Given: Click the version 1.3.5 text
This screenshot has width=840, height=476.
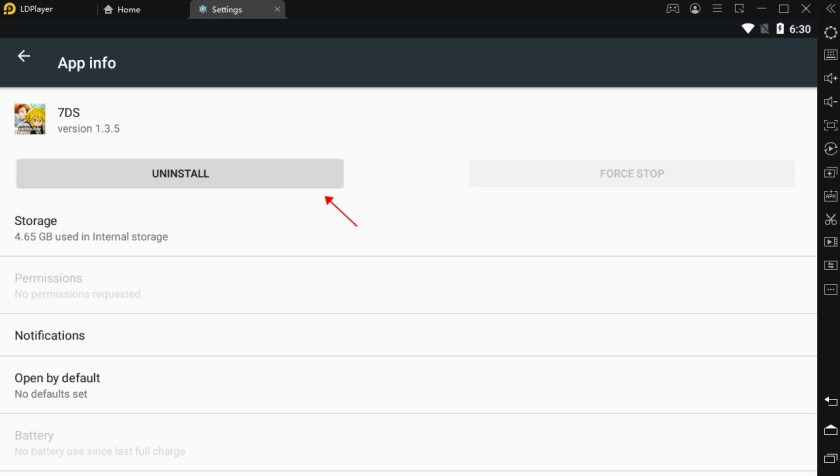Looking at the screenshot, I should click(x=88, y=129).
